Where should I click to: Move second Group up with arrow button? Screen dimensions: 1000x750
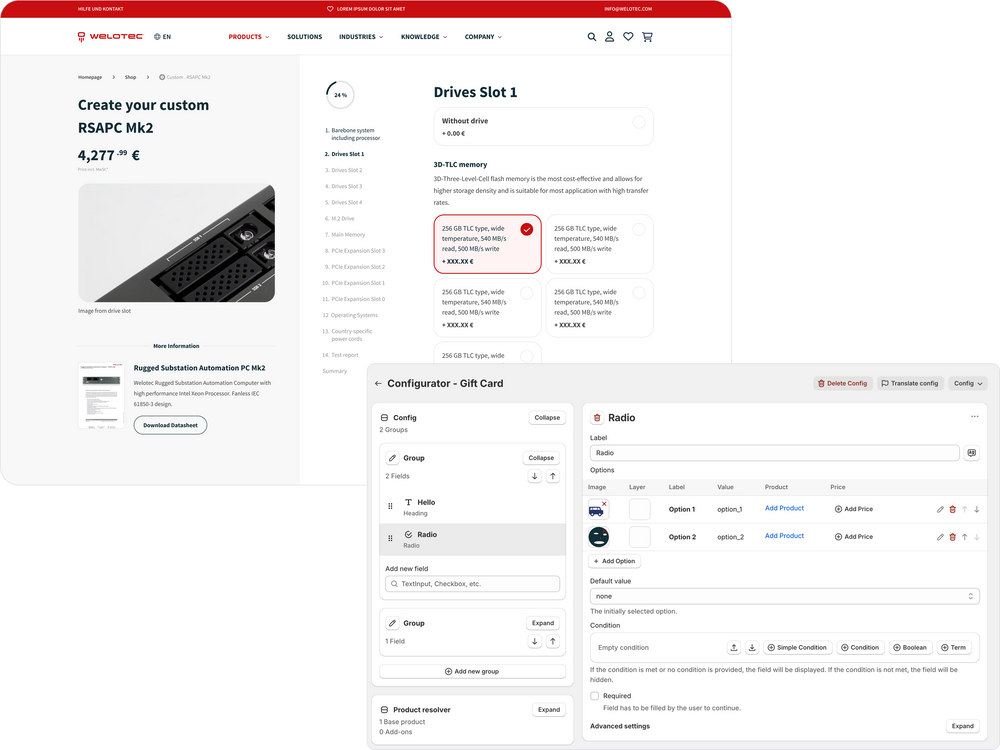click(x=553, y=642)
